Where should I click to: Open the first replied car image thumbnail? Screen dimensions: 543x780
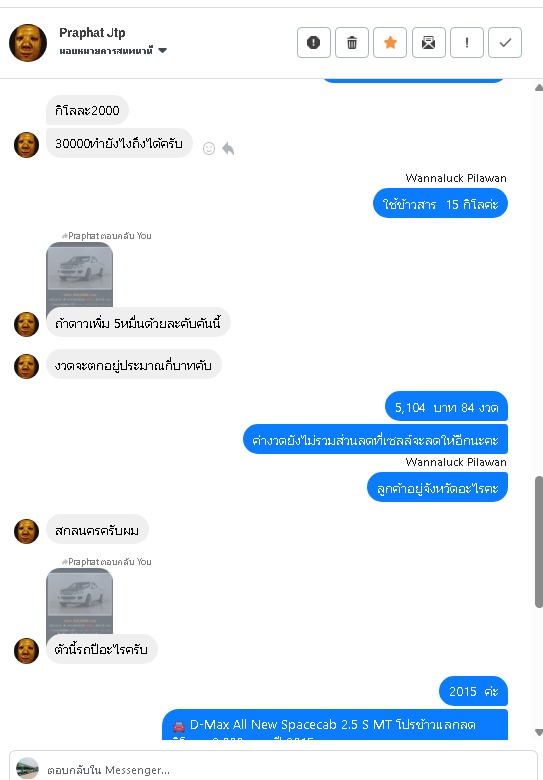[80, 275]
